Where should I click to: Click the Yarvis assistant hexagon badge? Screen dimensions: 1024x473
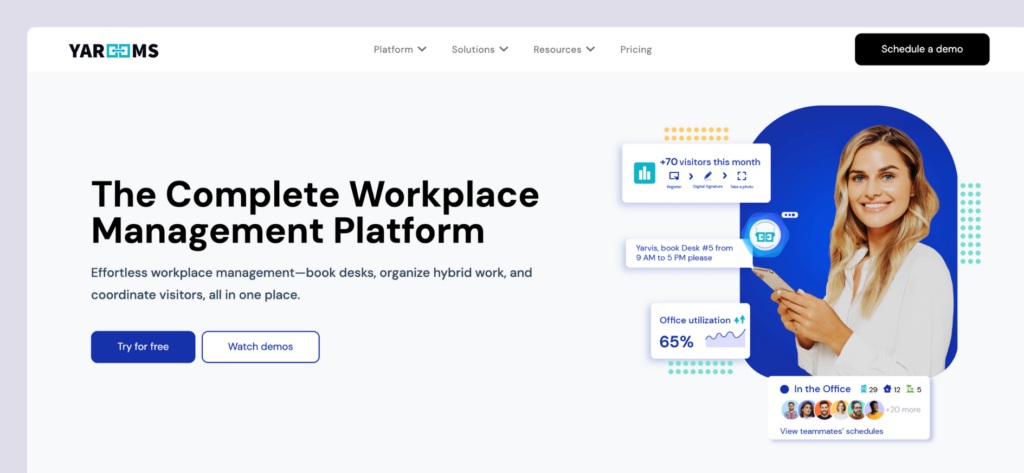coord(764,237)
